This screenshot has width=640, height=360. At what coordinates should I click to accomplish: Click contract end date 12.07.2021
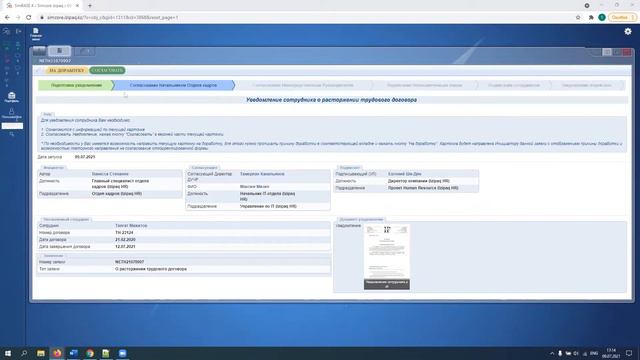click(125, 247)
